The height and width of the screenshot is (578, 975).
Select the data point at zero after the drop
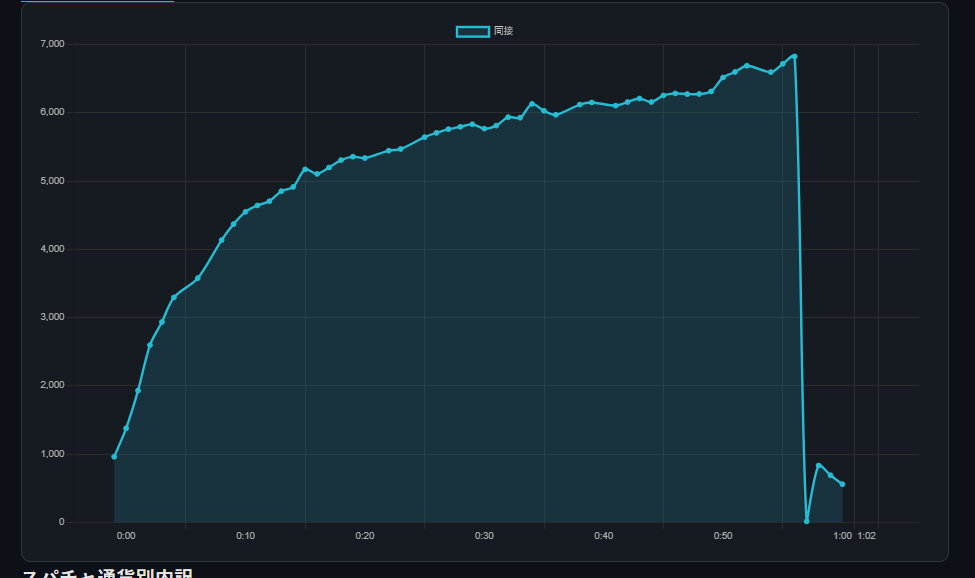coord(806,521)
